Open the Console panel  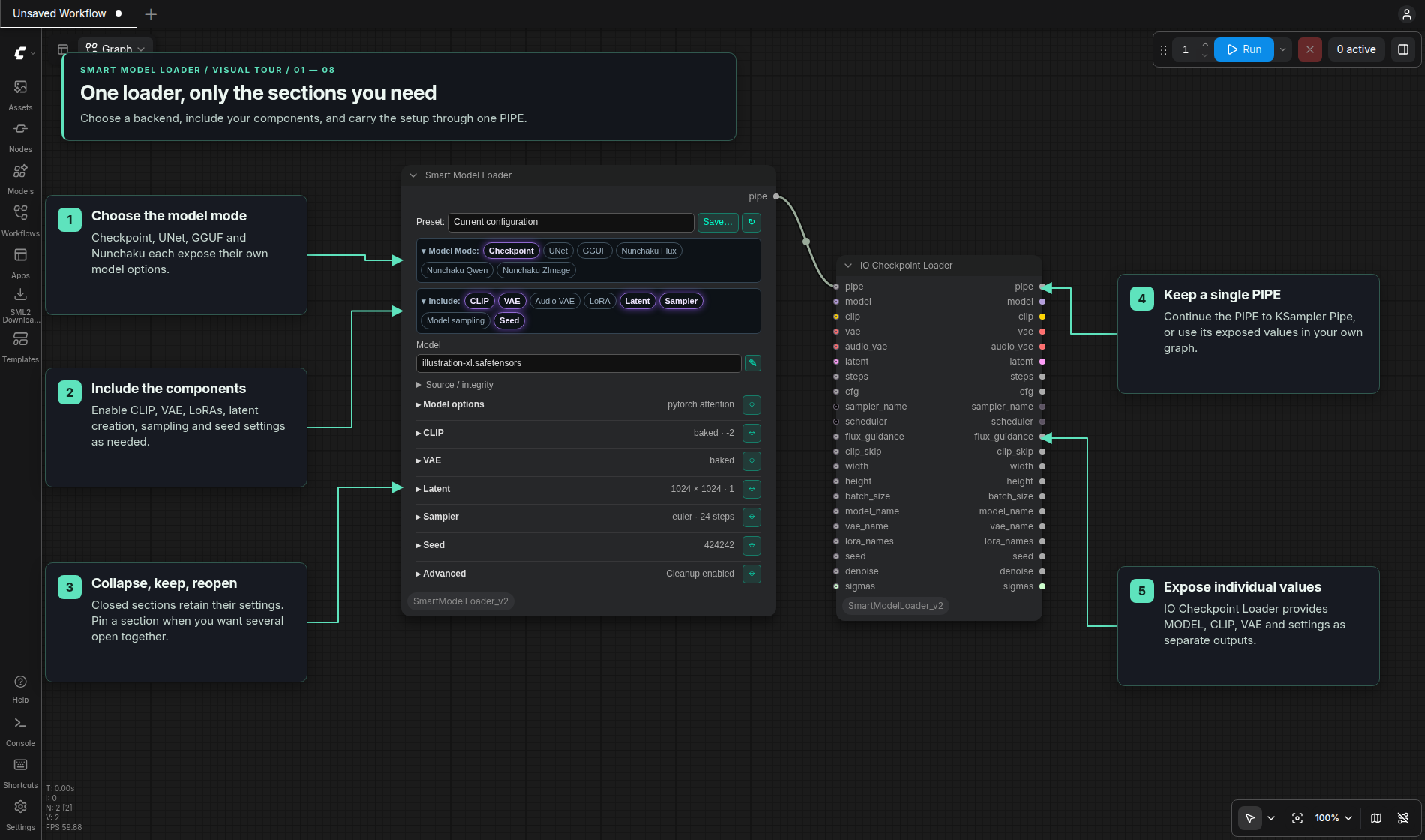coord(20,732)
